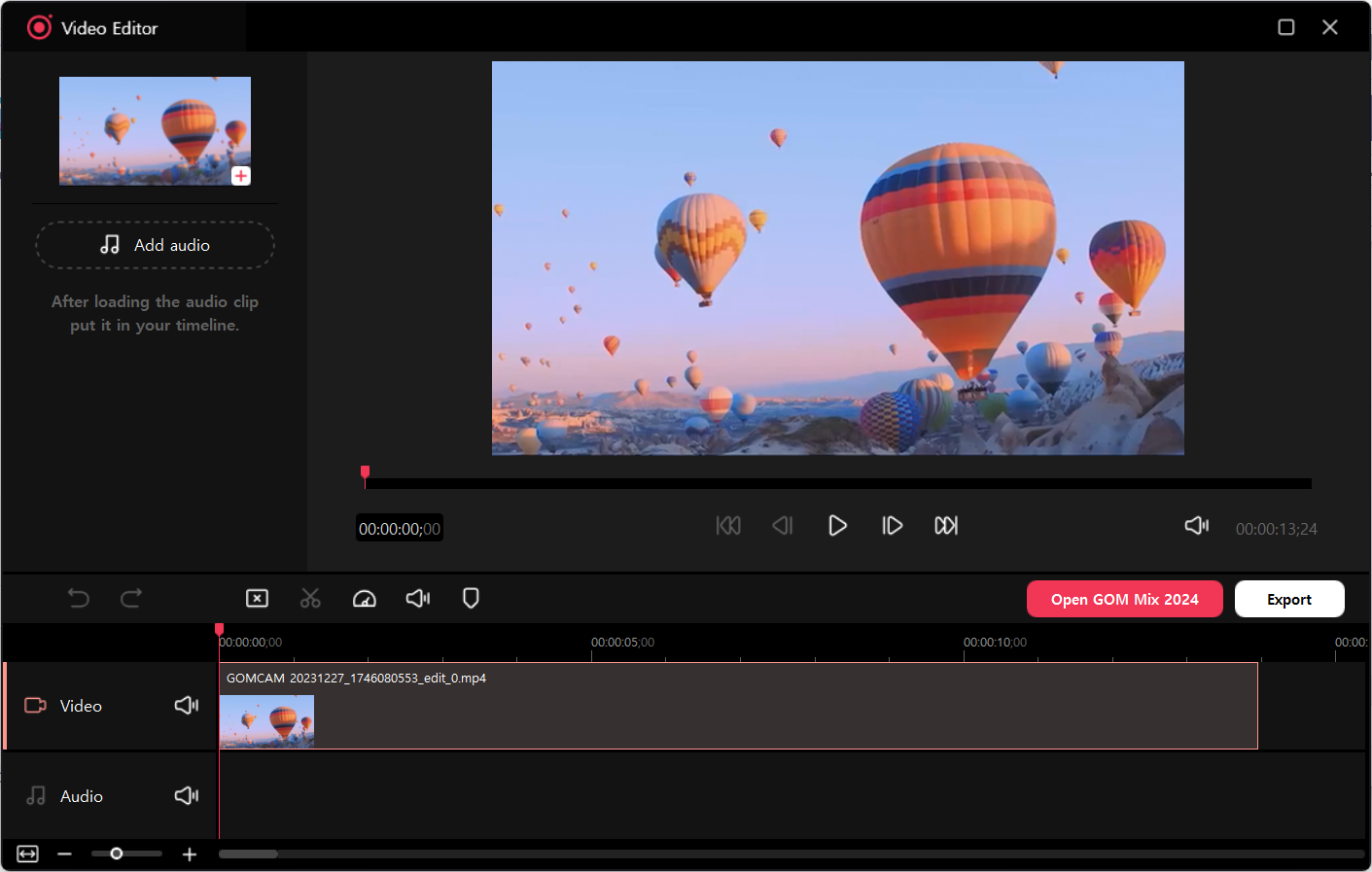Click the timeline zoom slider handle
The image size is (1372, 872).
117,854
